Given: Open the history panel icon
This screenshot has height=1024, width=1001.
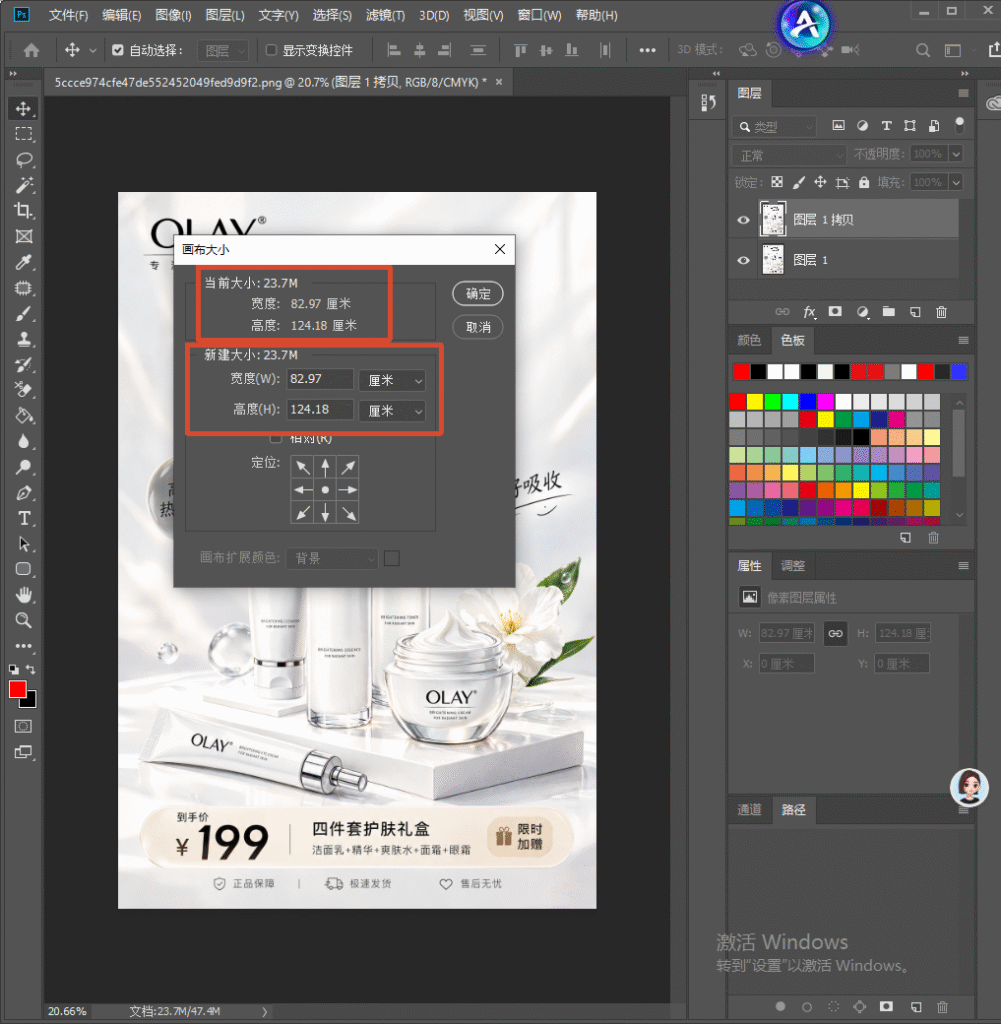Looking at the screenshot, I should [708, 103].
